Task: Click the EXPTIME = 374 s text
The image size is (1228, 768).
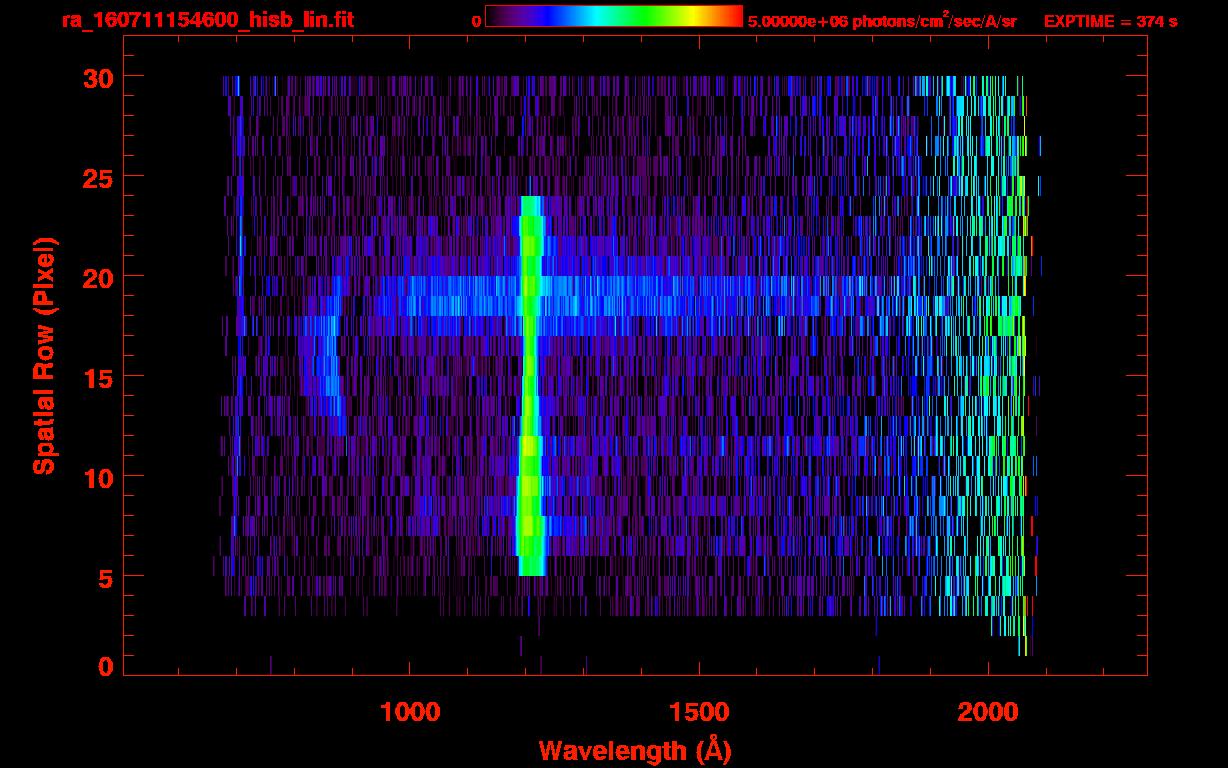Action: 1110,21
